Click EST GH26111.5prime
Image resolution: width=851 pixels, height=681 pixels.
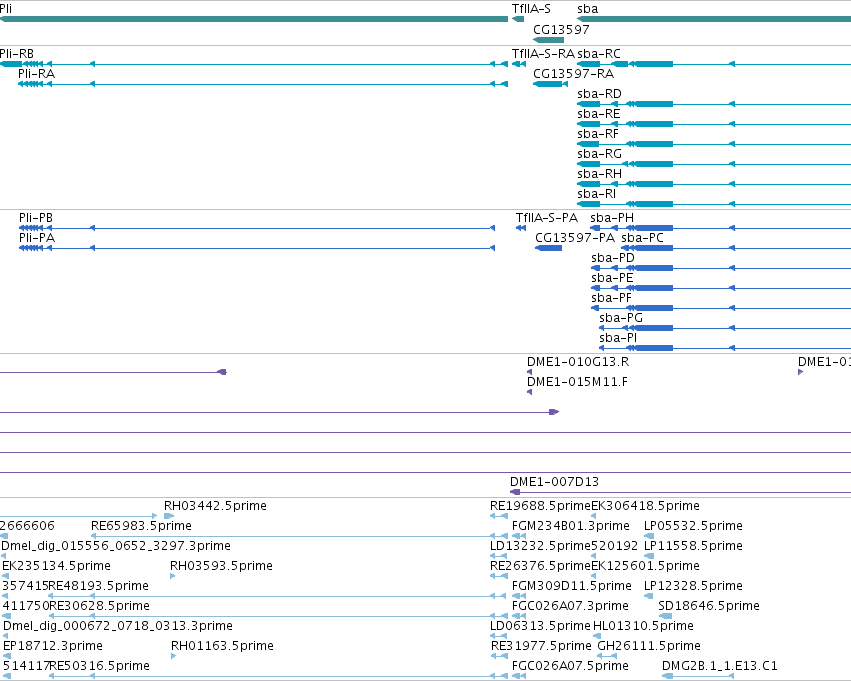pyautogui.click(x=649, y=647)
